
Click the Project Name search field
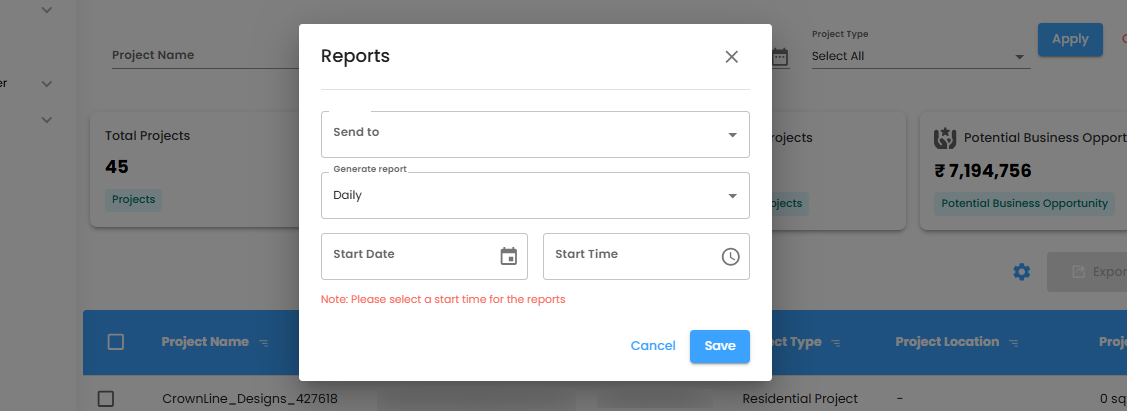200,56
